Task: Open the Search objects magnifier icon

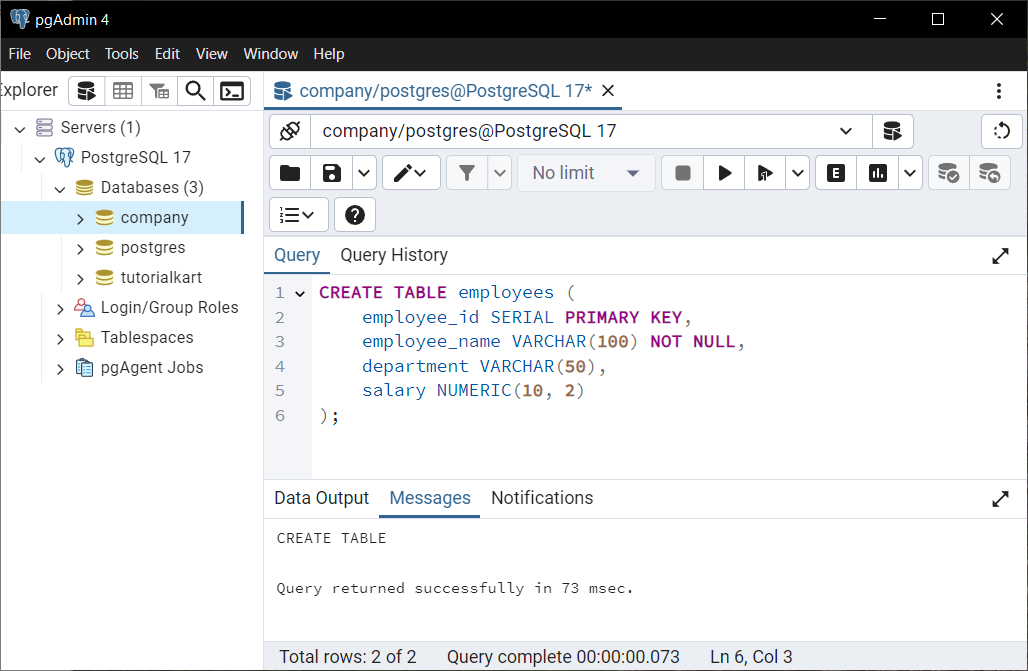Action: (195, 91)
